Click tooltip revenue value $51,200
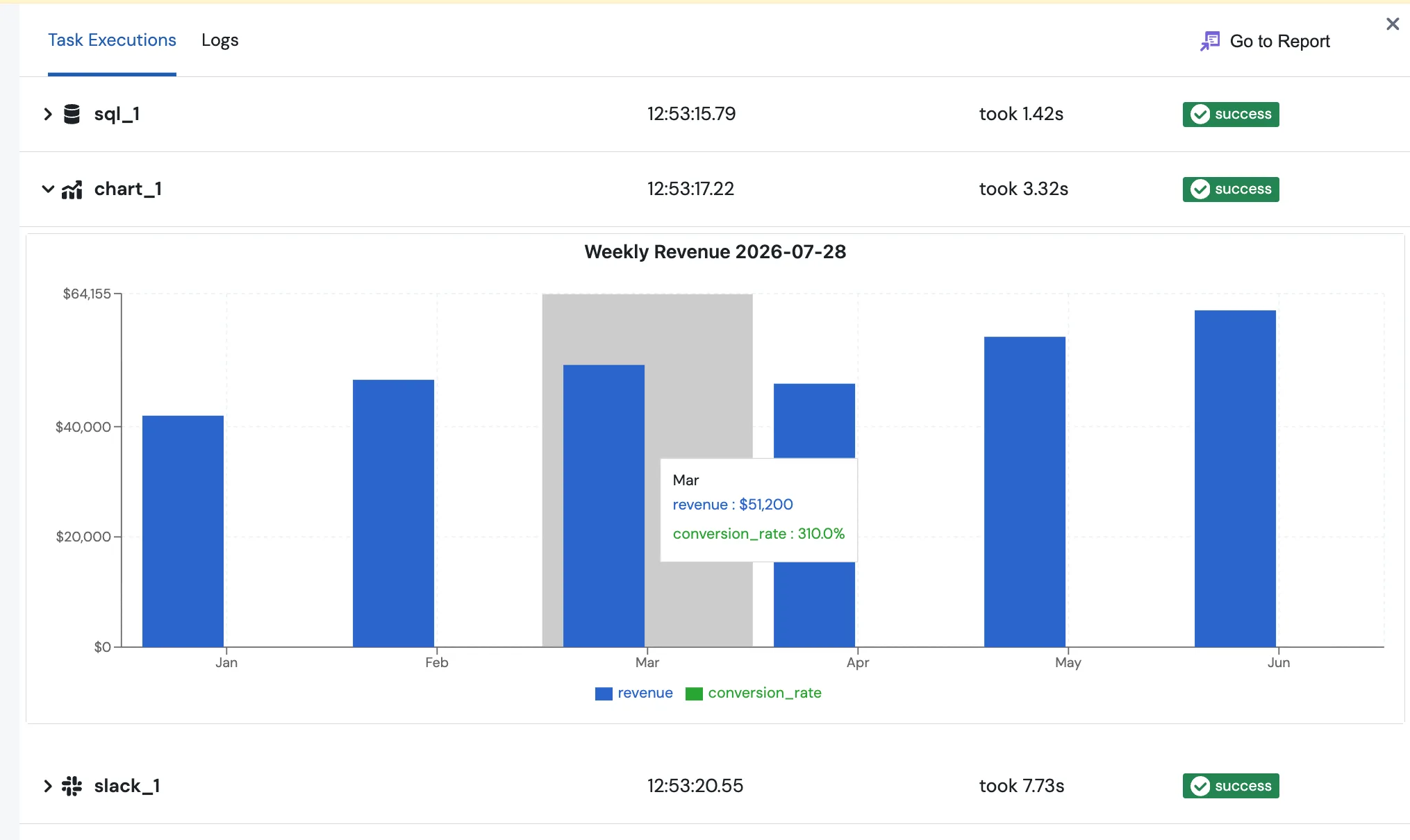The width and height of the screenshot is (1410, 840). pyautogui.click(x=766, y=505)
